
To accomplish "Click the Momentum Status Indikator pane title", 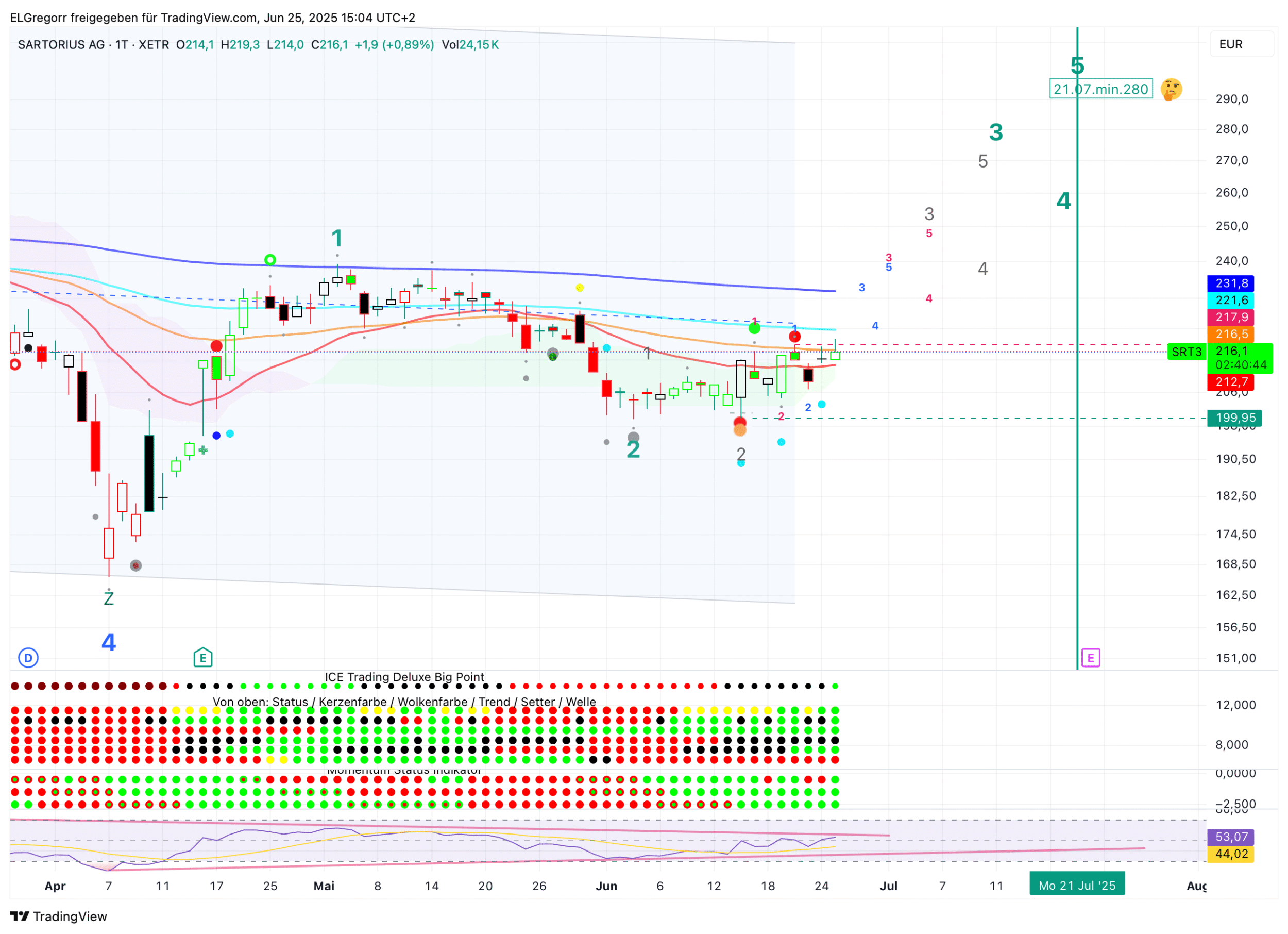I will [404, 771].
